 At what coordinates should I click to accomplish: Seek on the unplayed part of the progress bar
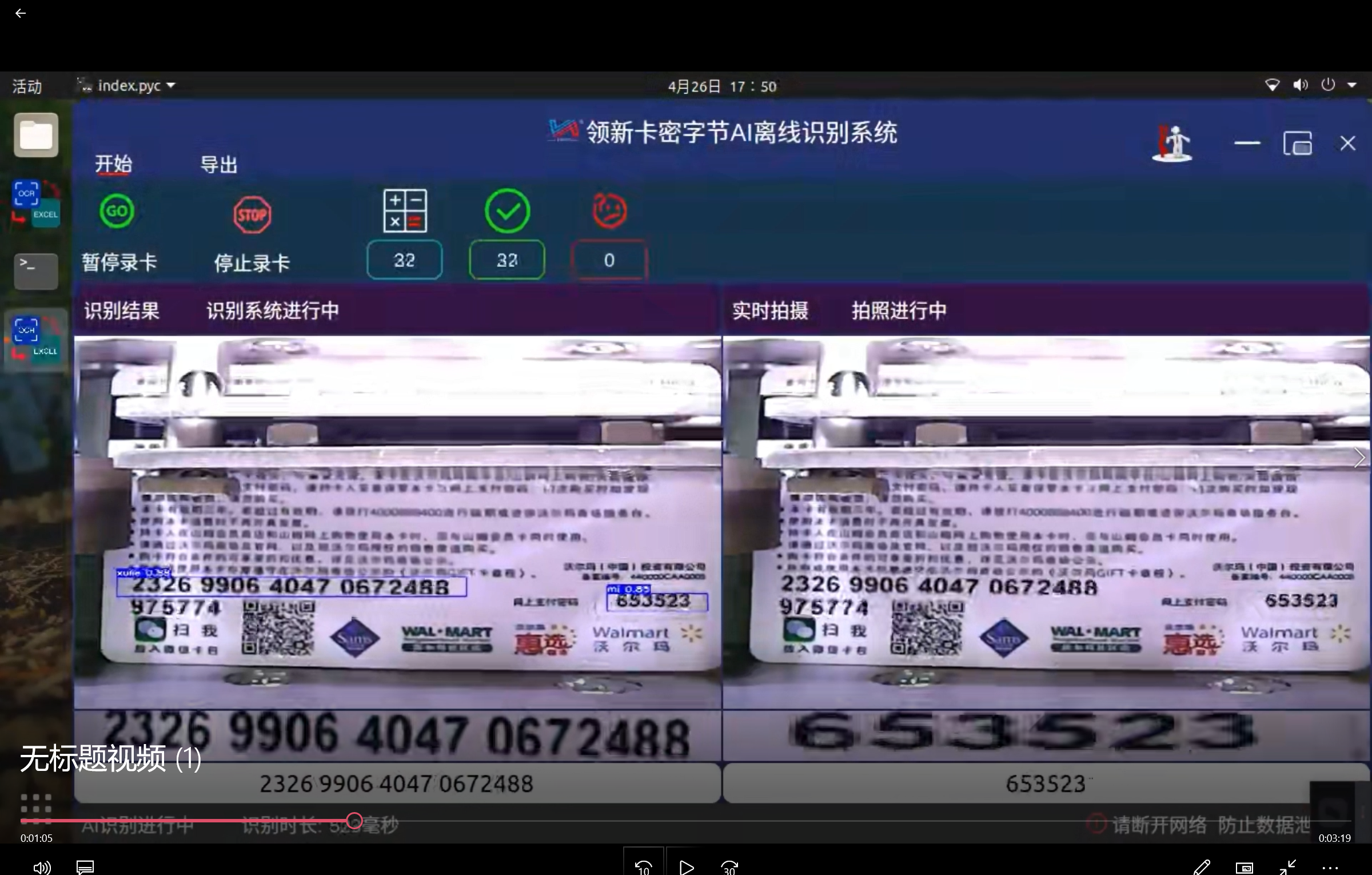click(x=857, y=821)
